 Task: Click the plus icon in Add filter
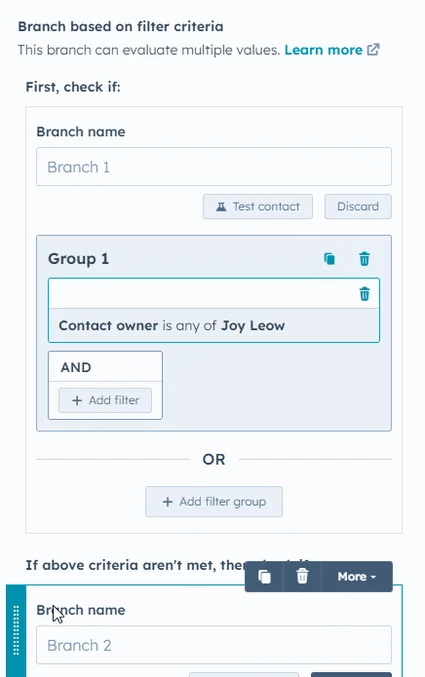pyautogui.click(x=77, y=401)
